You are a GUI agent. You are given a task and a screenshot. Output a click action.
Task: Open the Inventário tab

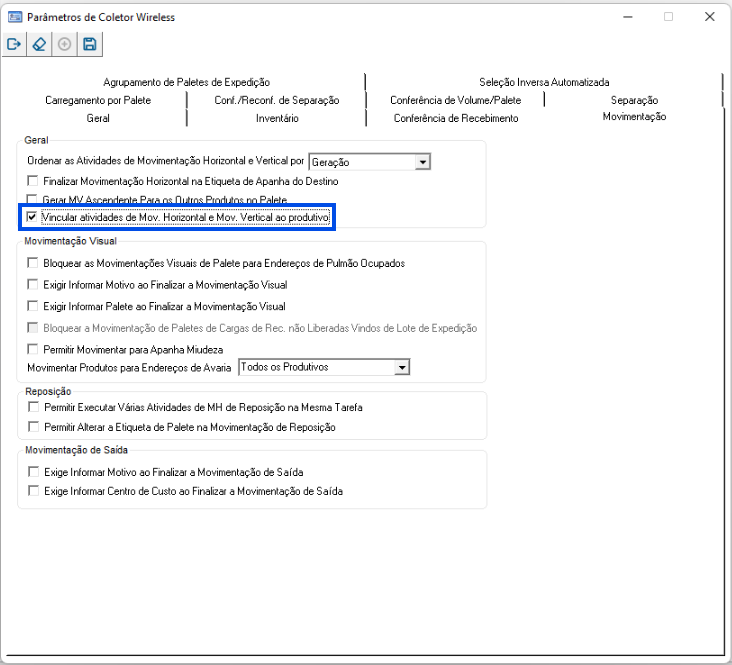tap(277, 118)
